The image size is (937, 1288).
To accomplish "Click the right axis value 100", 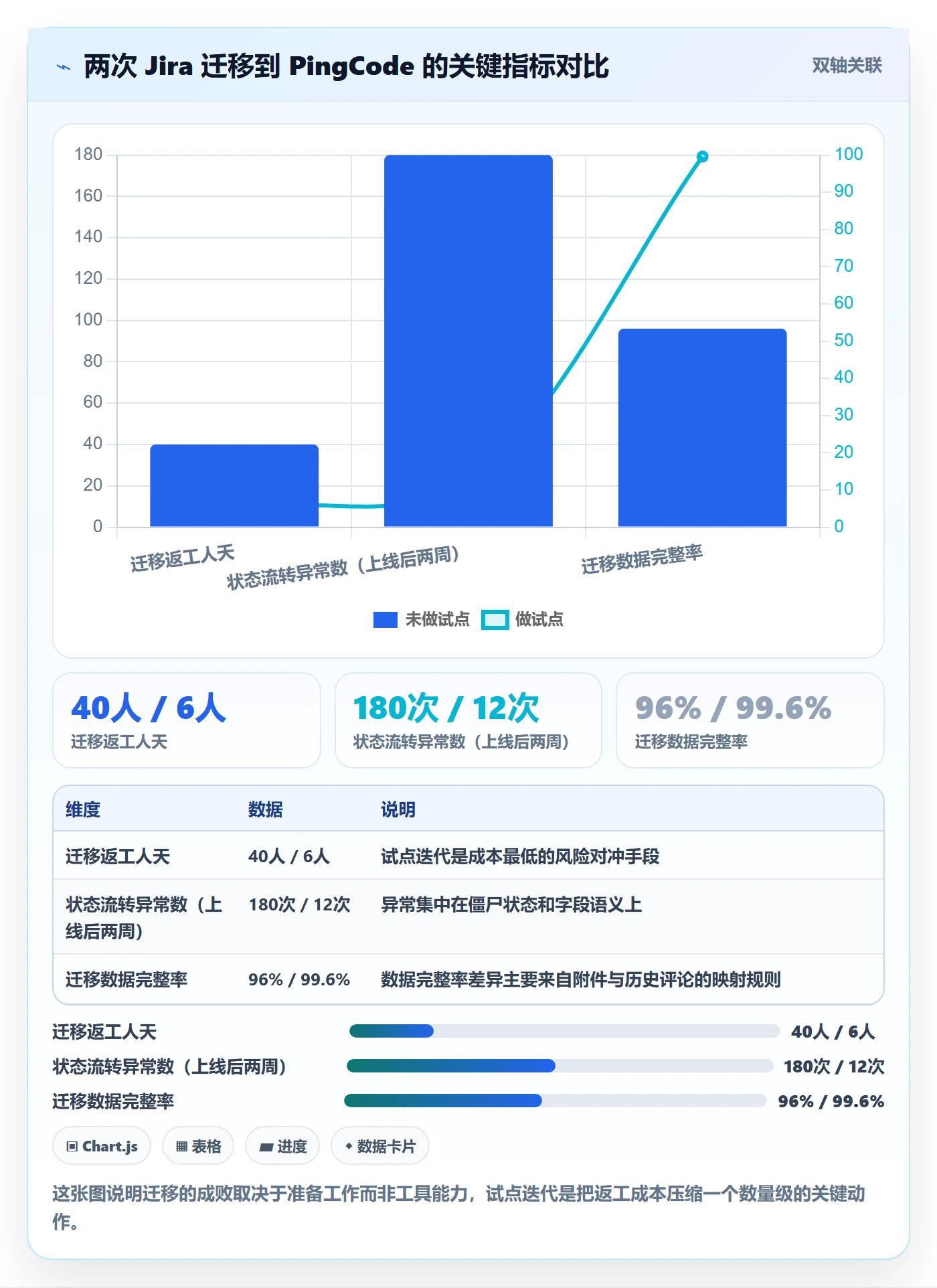I will click(x=849, y=154).
